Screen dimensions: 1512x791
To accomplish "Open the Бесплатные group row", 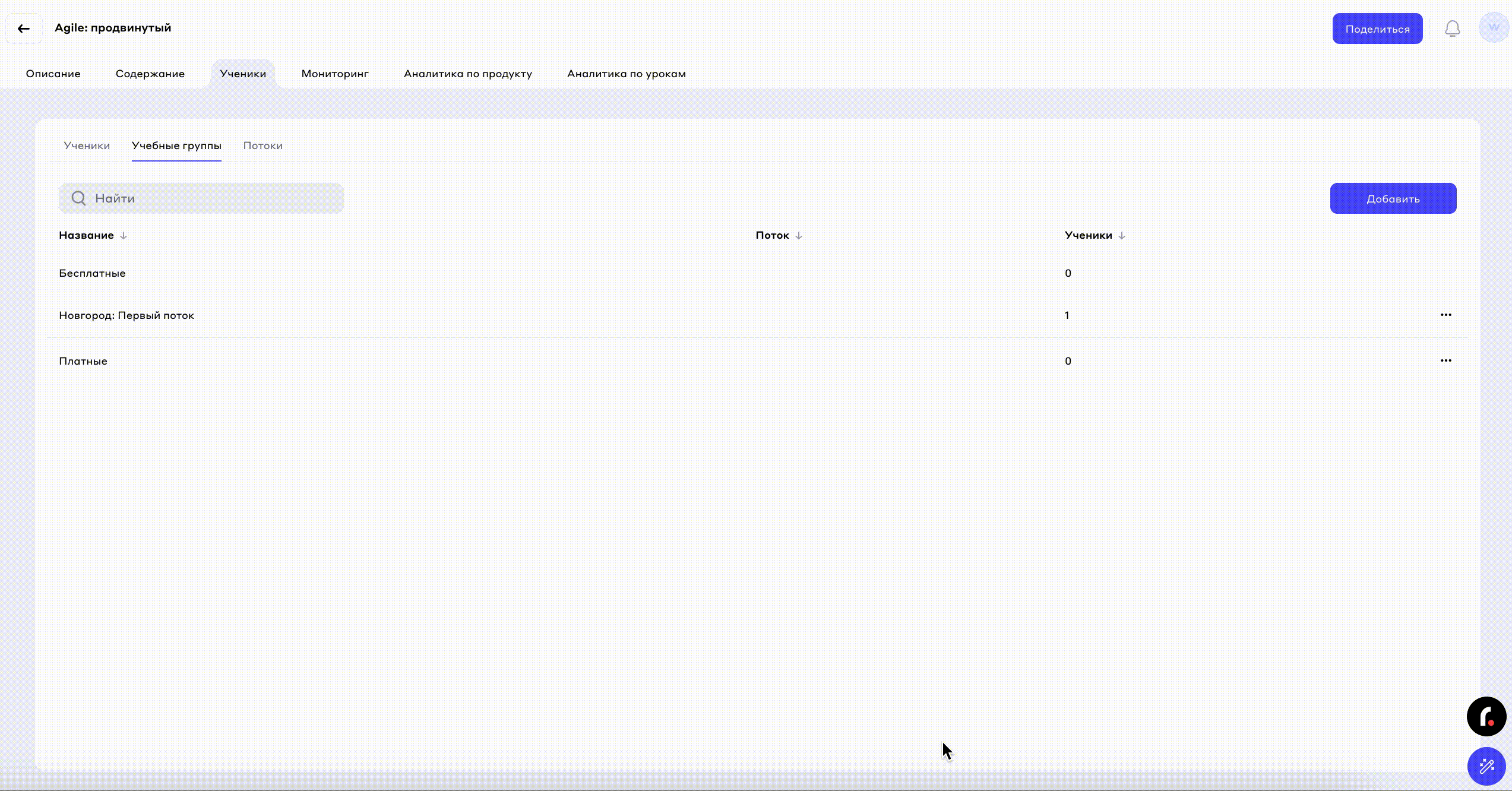I will [x=92, y=273].
